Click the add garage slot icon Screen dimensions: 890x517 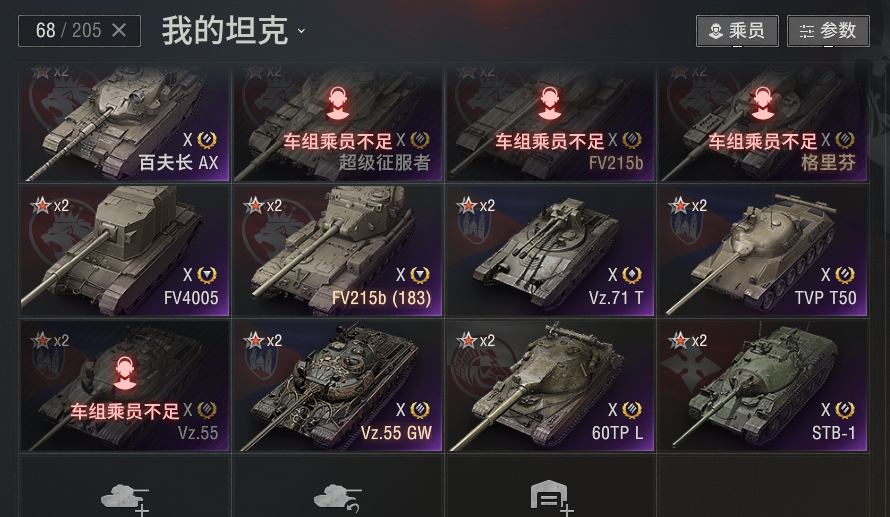(x=551, y=498)
